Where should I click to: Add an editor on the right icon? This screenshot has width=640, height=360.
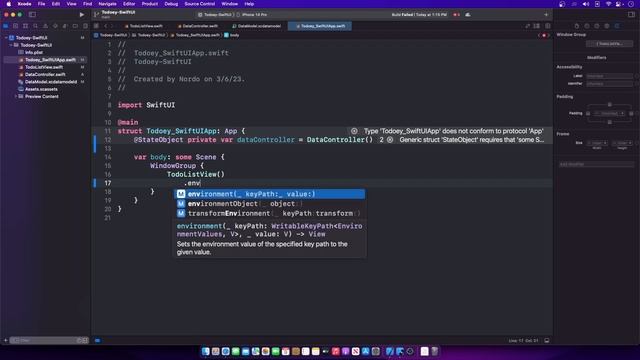[x=547, y=26]
